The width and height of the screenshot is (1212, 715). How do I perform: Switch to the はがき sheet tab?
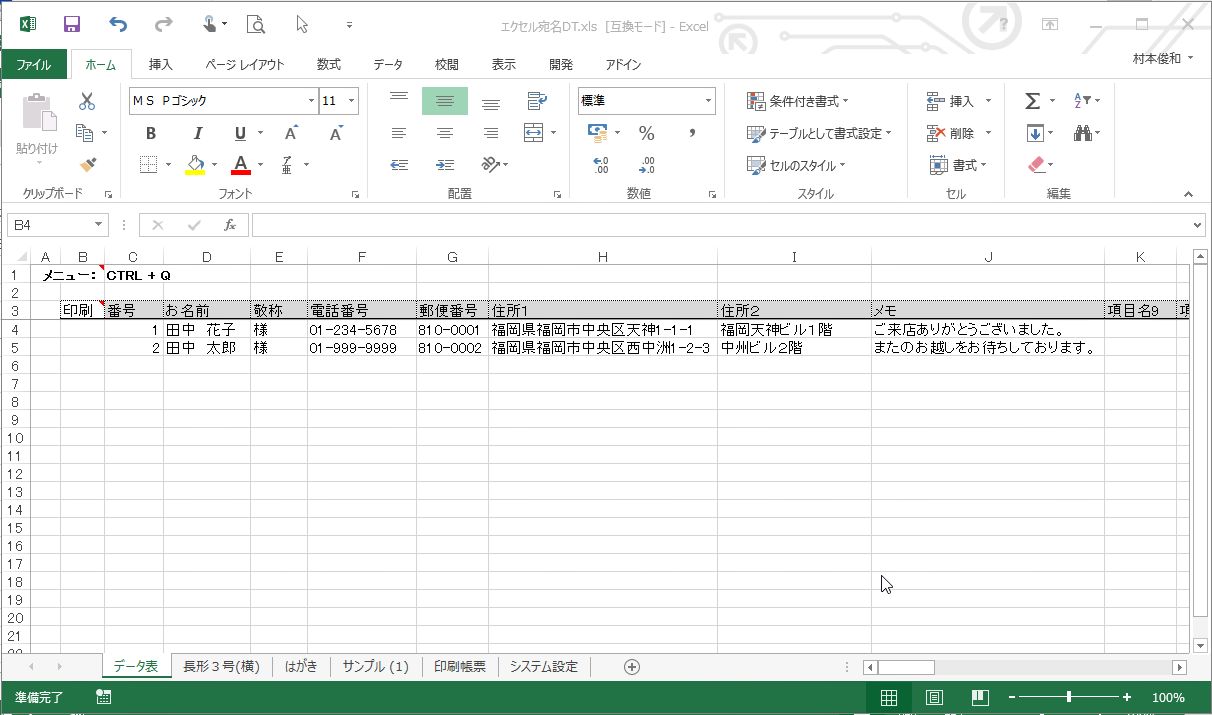(301, 666)
